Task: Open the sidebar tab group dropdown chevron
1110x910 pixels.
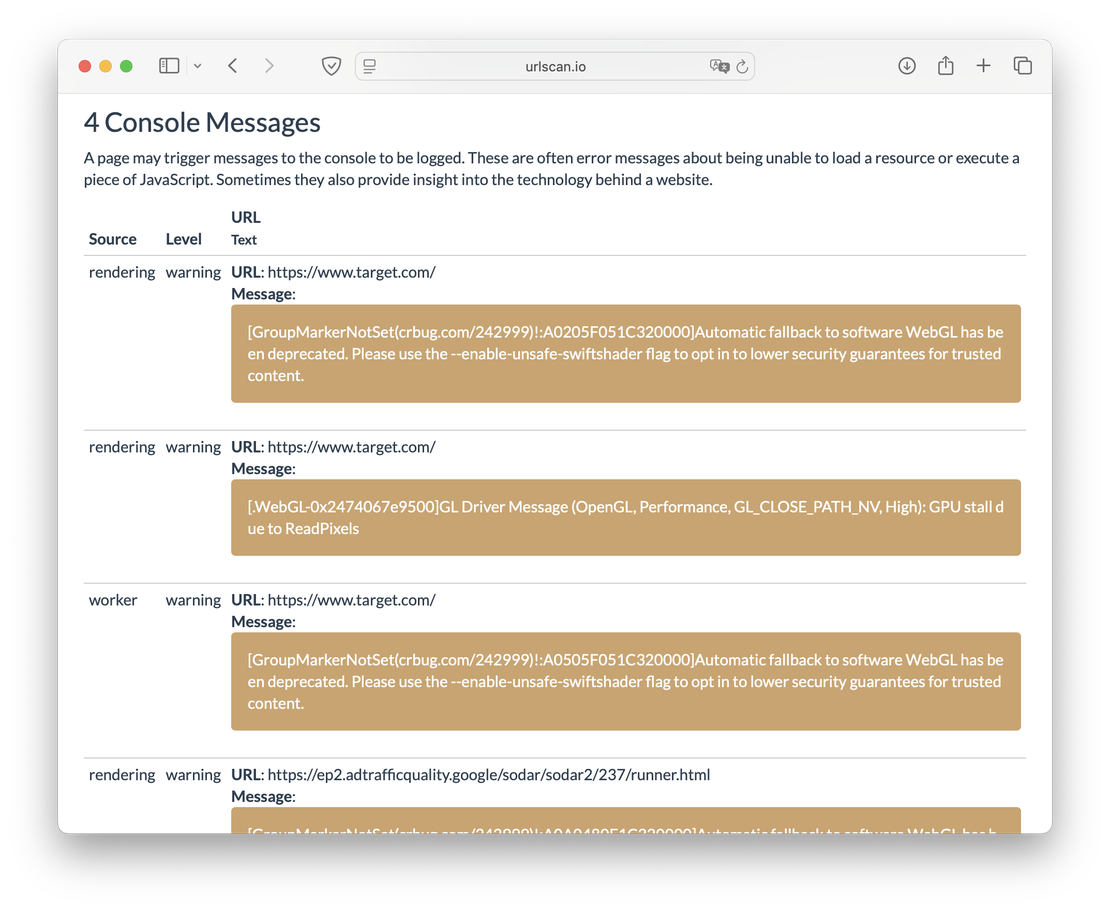Action: (197, 66)
